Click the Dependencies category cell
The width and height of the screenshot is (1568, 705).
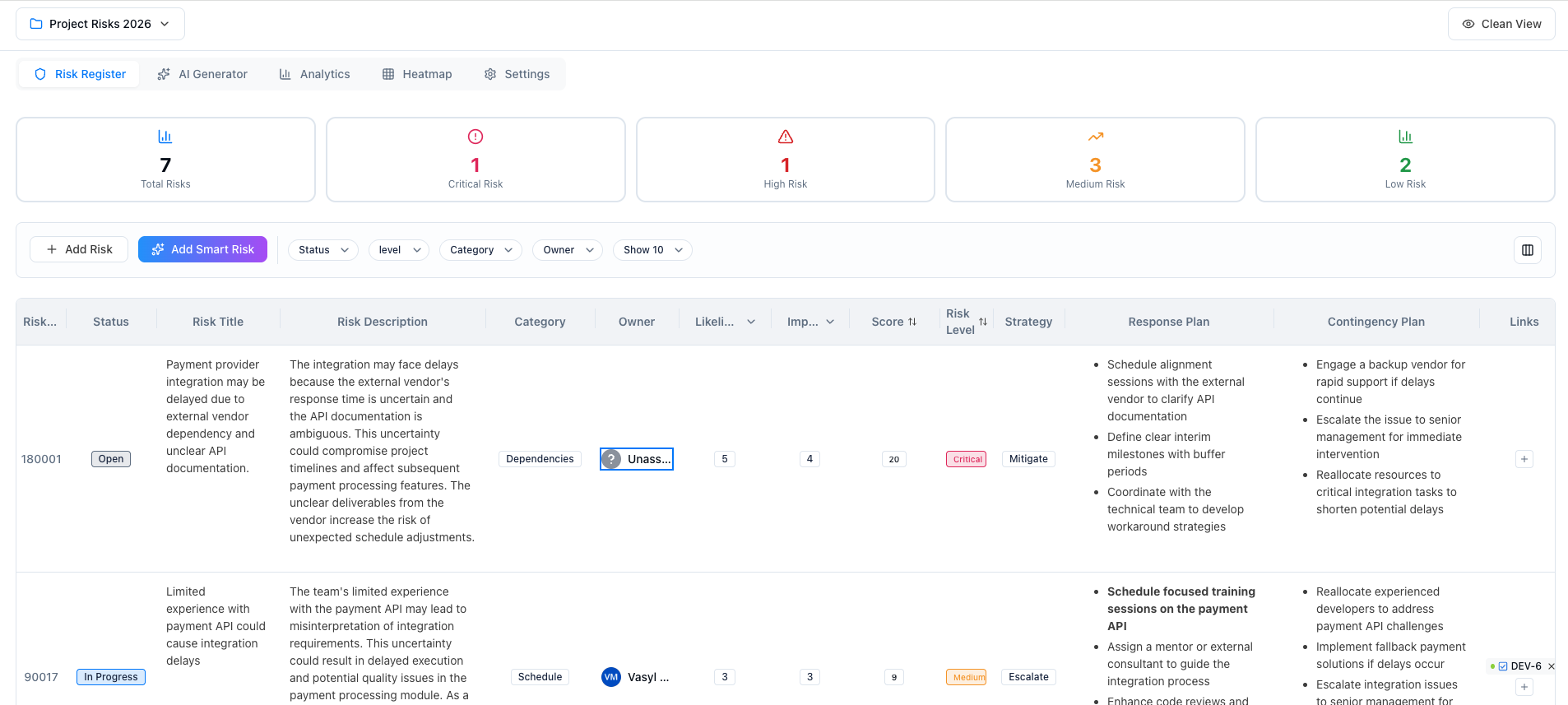[540, 459]
